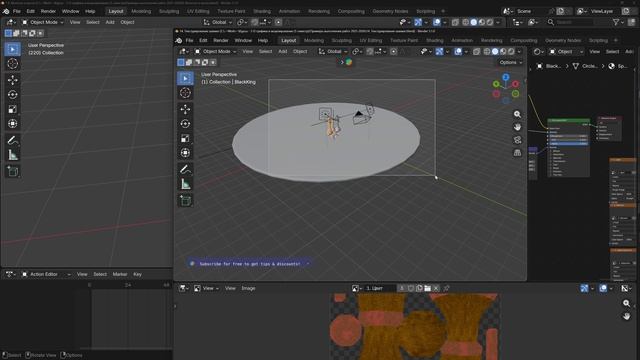Image resolution: width=640 pixels, height=360 pixels.
Task: Toggle X-ray in front viewport header
Action: tap(476, 51)
